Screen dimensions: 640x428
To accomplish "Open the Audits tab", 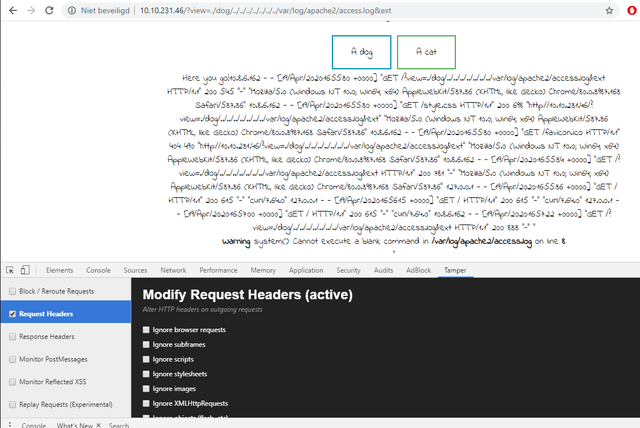I will tap(383, 270).
